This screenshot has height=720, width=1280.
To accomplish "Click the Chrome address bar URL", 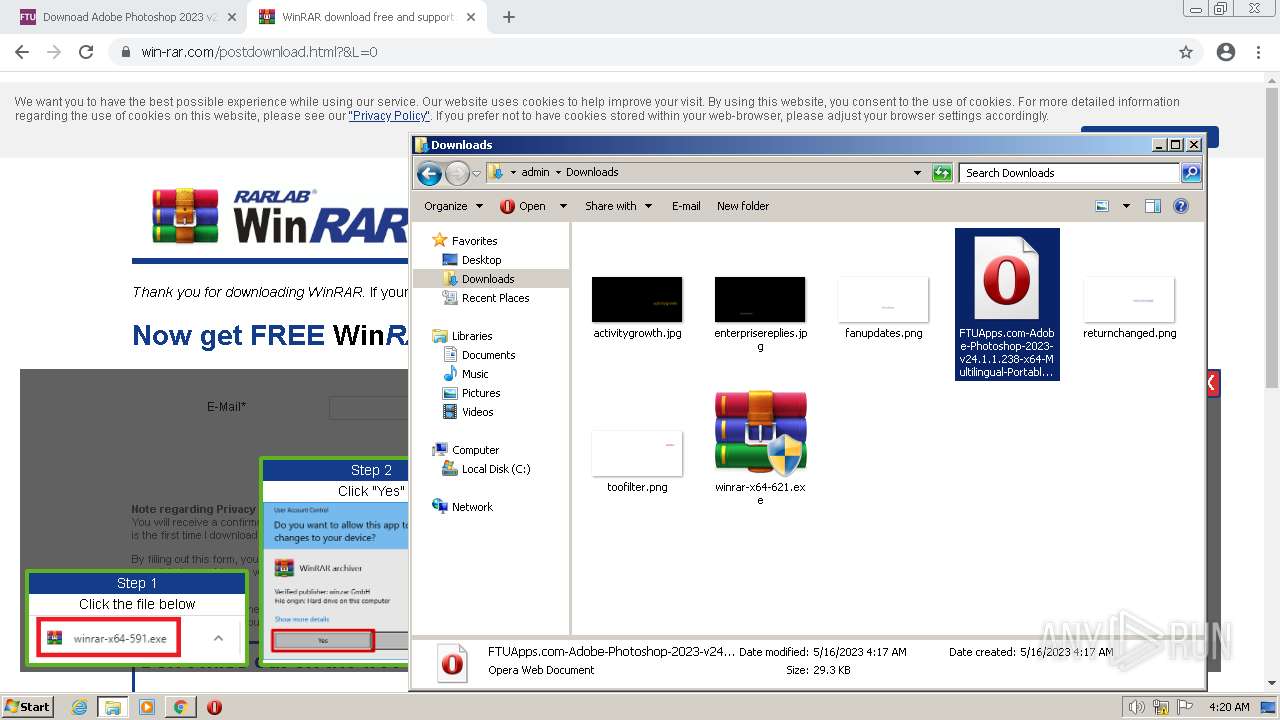I will [259, 52].
